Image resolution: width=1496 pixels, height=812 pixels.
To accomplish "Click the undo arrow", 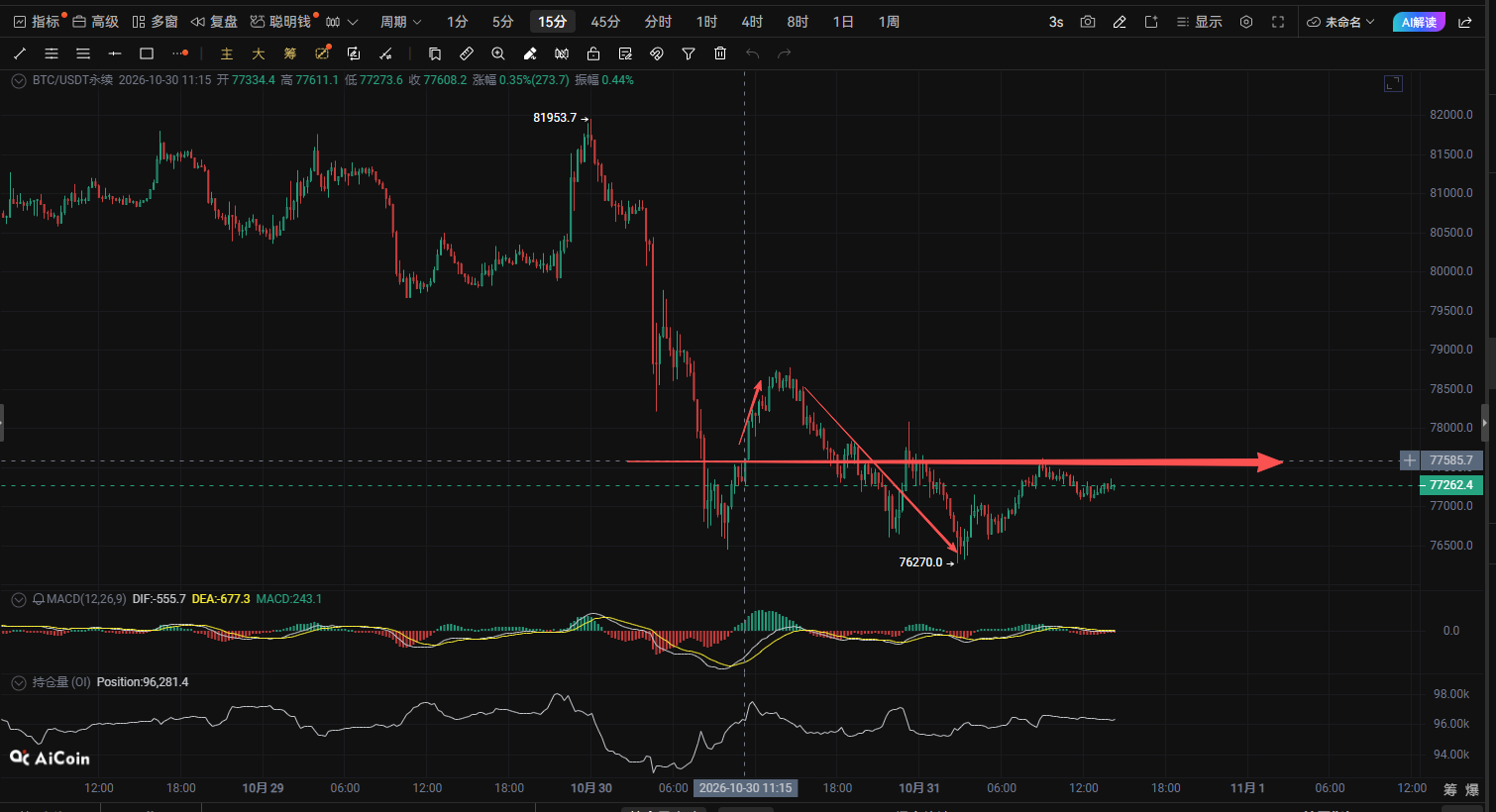I will pos(752,53).
